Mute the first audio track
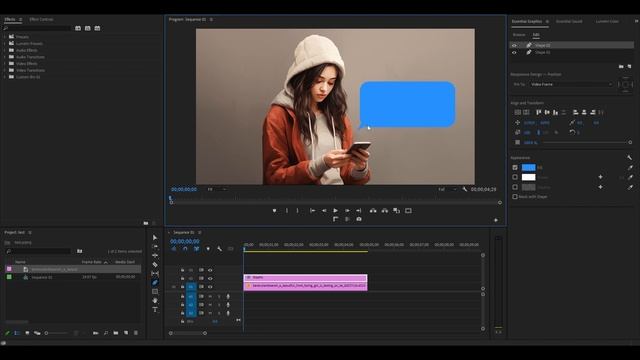The width and height of the screenshot is (640, 360). point(210,296)
